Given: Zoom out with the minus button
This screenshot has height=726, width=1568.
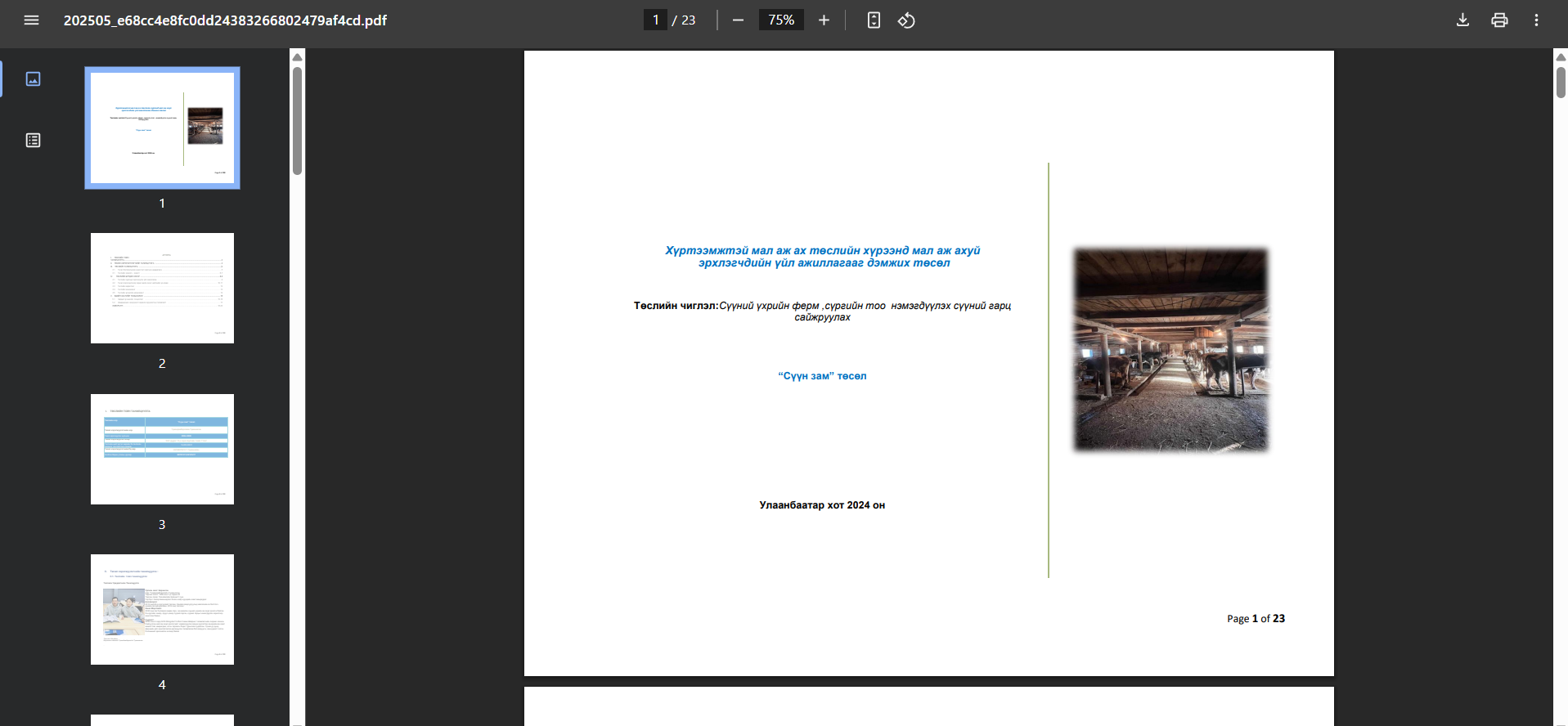Looking at the screenshot, I should click(x=738, y=20).
